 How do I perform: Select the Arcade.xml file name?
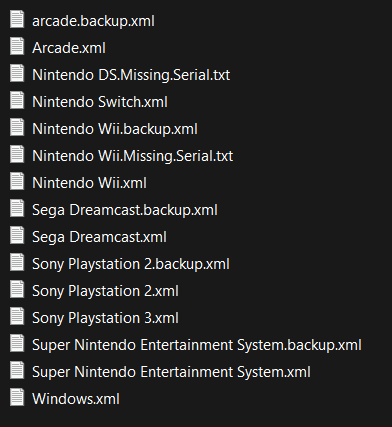[69, 48]
